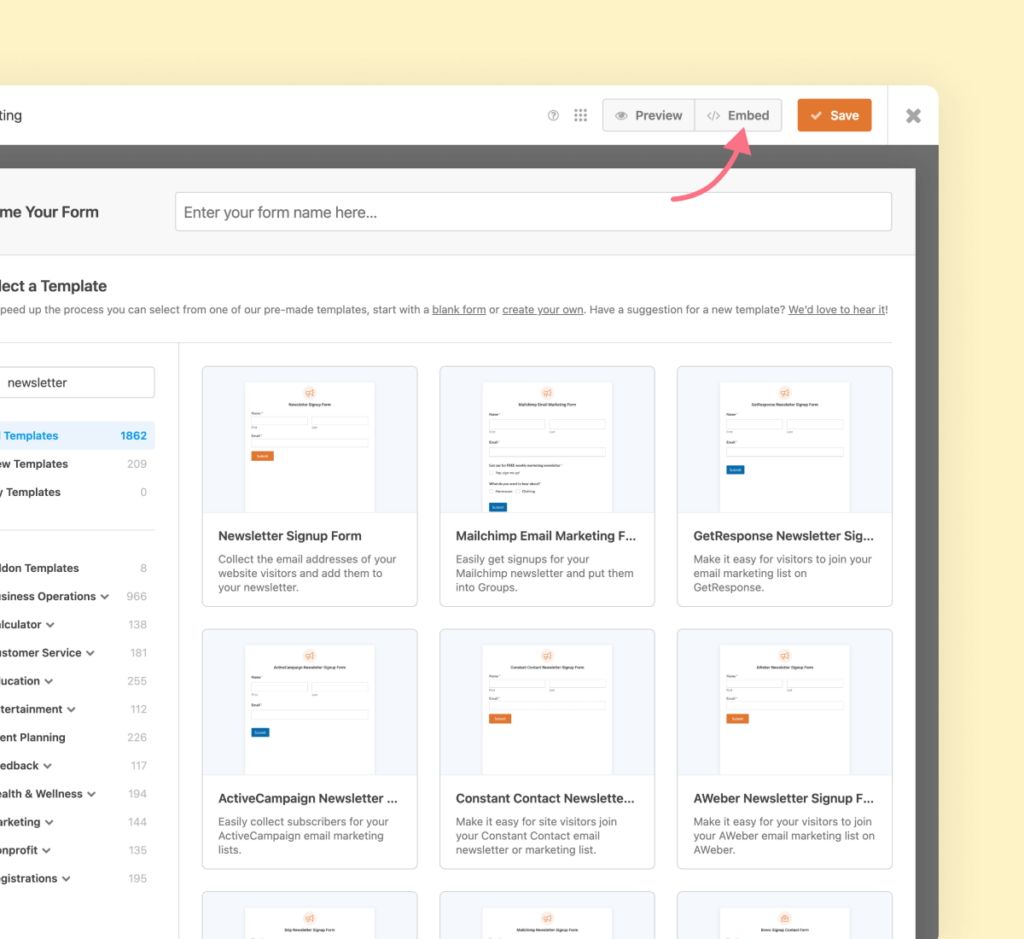This screenshot has width=1024, height=939.
Task: Expand the Marketing category chevron
Action: [49, 822]
